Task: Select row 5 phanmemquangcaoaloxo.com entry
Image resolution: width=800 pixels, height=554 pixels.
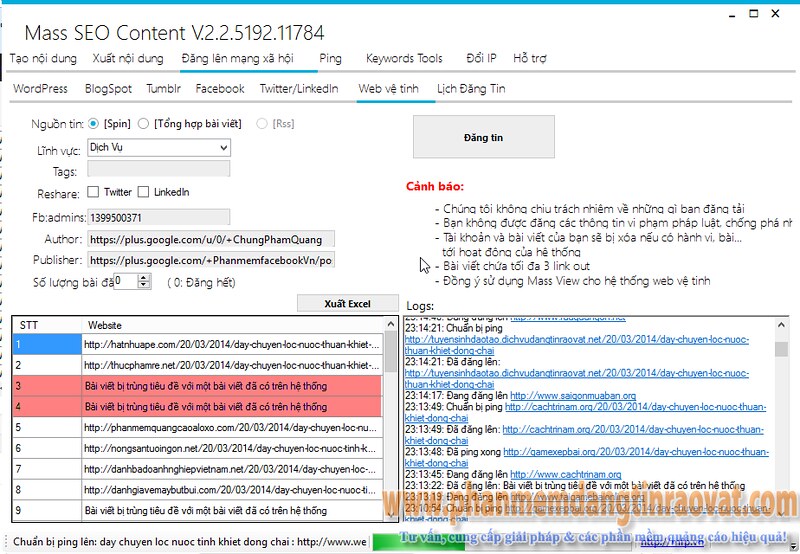Action: [x=198, y=427]
